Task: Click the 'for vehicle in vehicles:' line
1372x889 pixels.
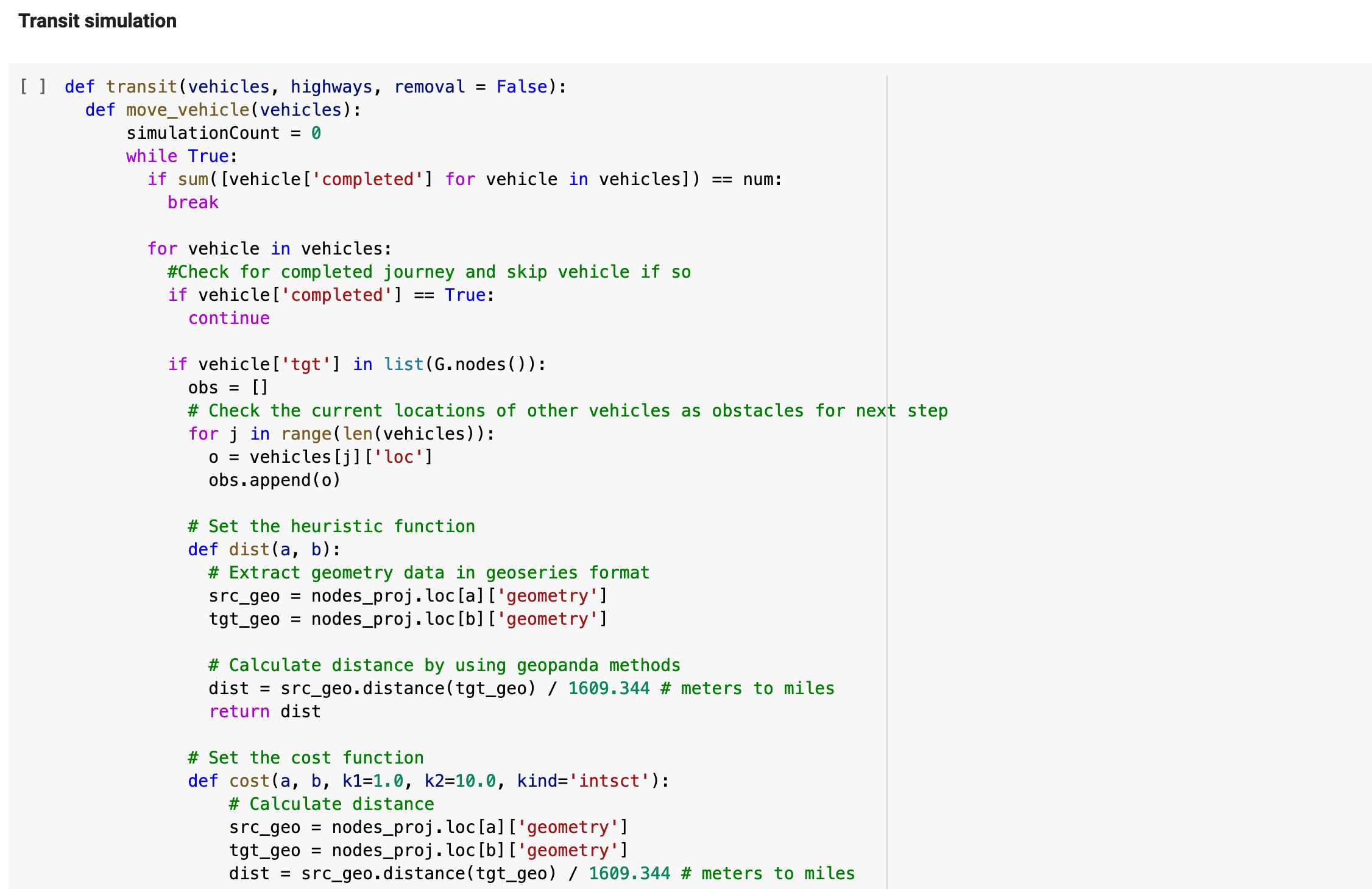Action: (269, 248)
